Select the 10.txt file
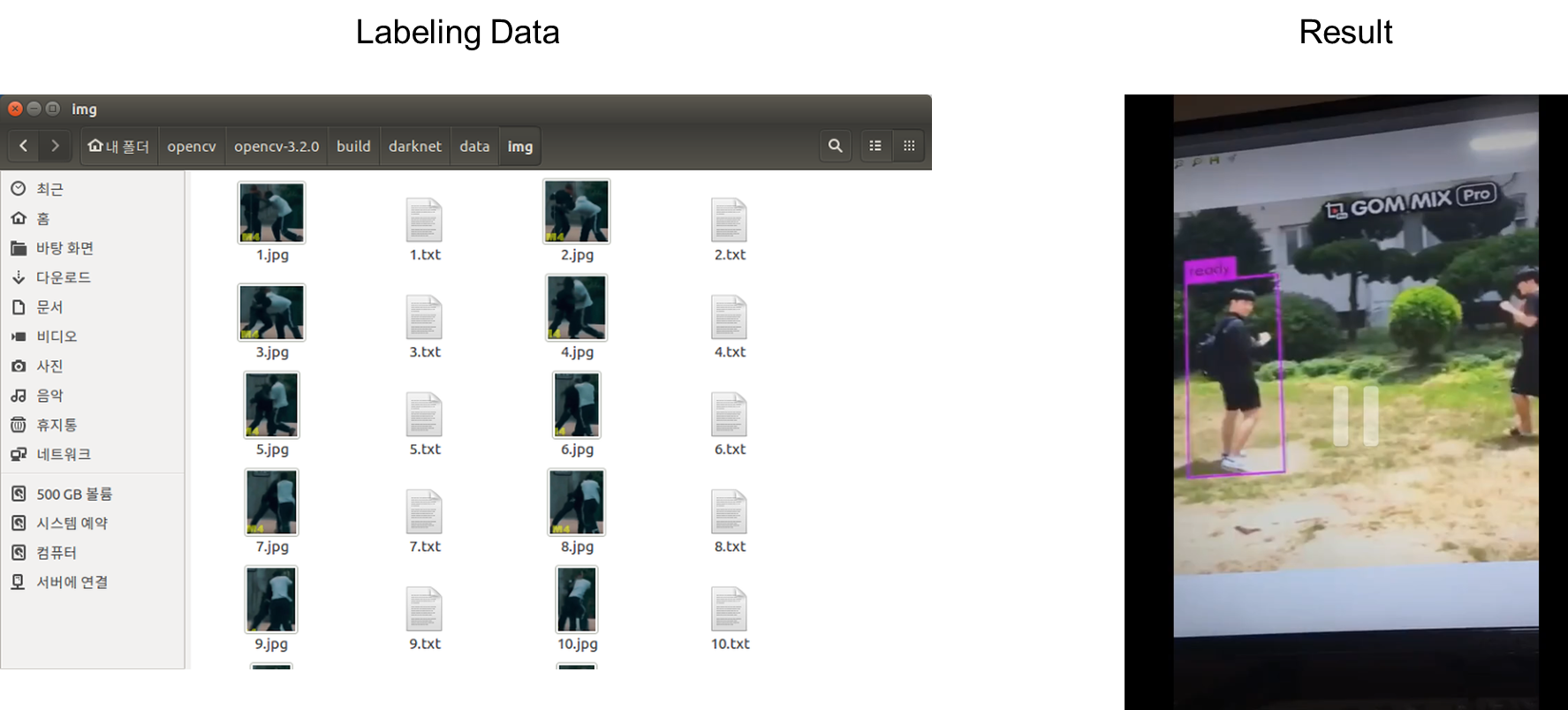The image size is (1568, 710). [x=729, y=609]
